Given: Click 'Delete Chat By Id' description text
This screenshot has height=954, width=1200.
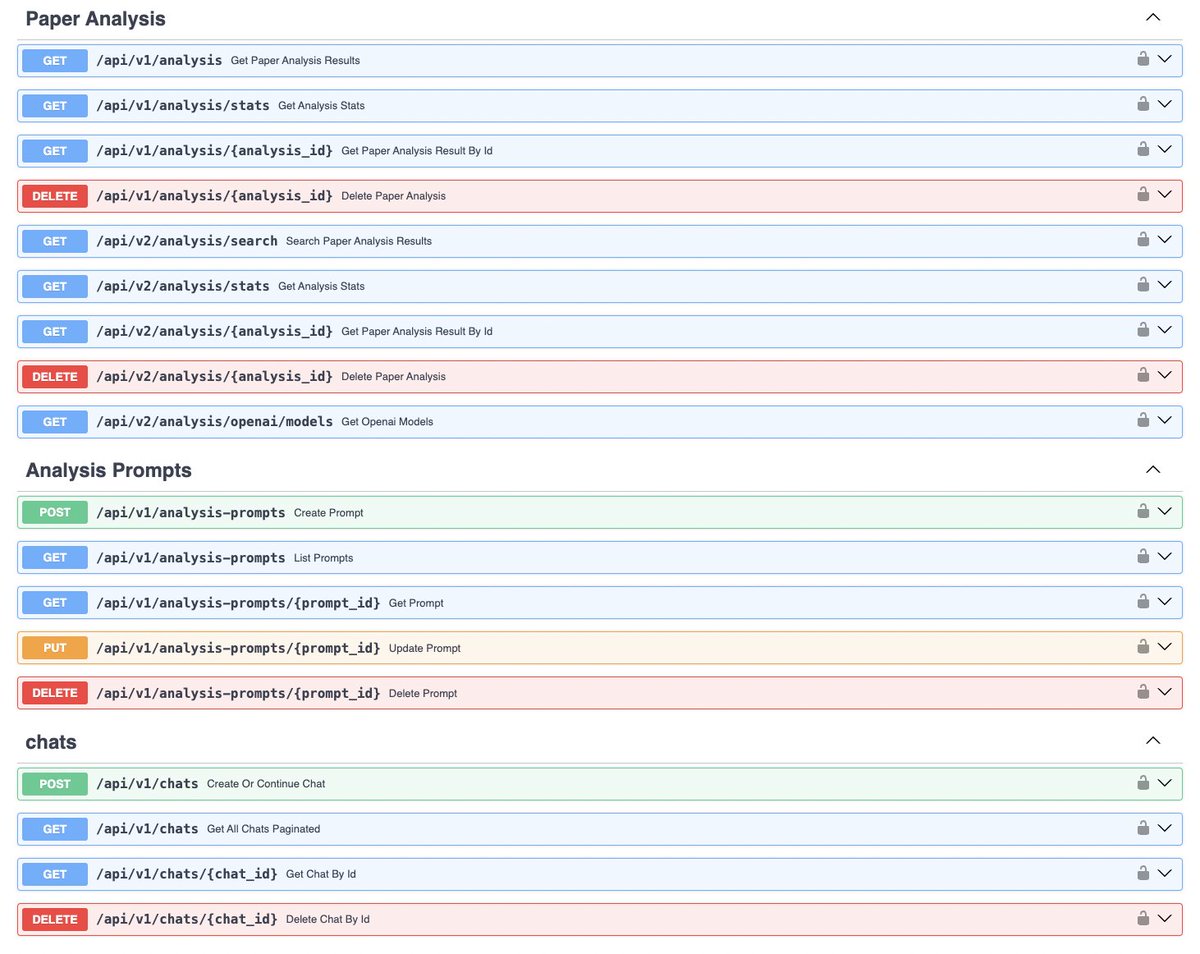Looking at the screenshot, I should (328, 919).
